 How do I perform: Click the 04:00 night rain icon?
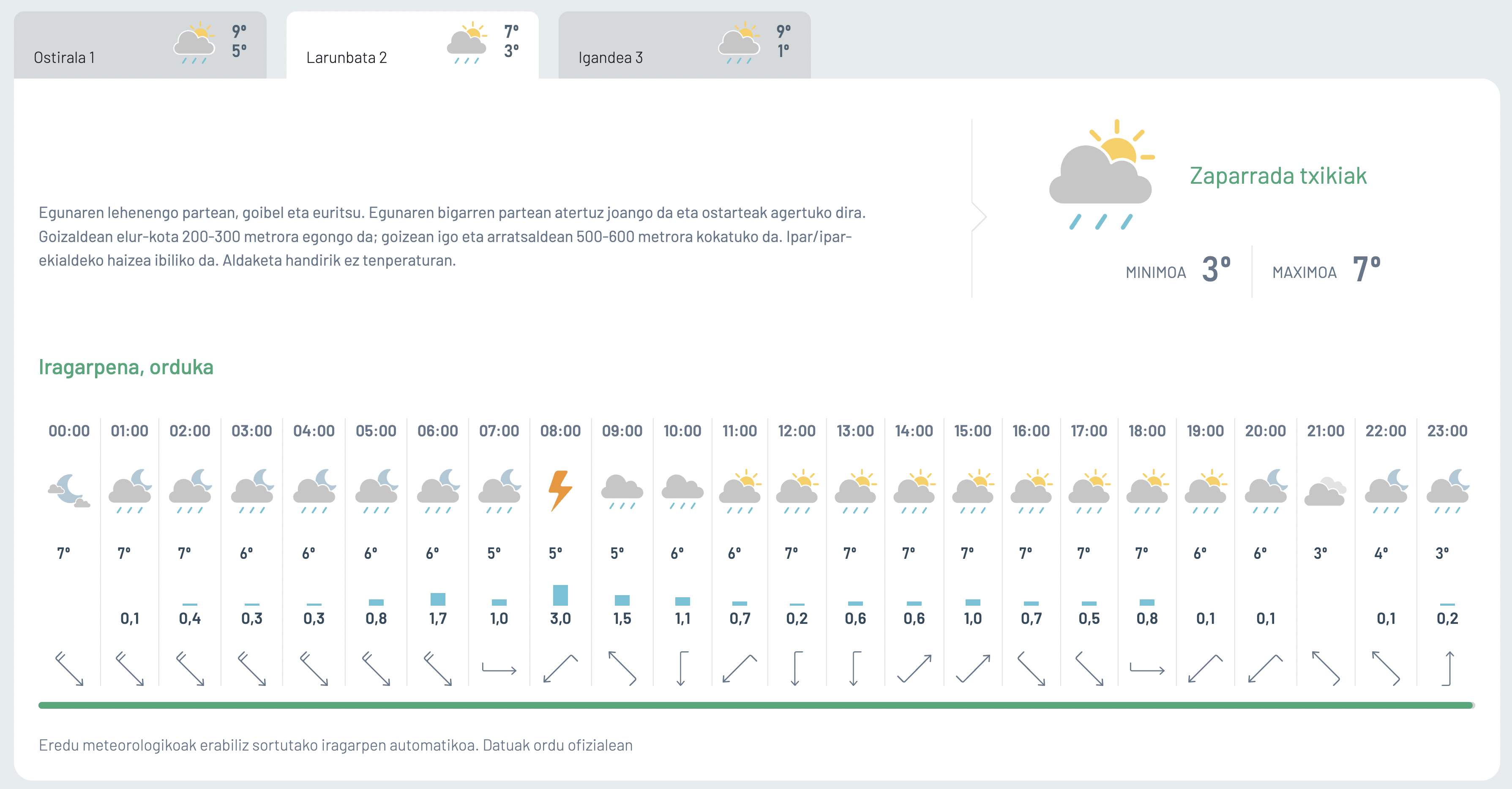[314, 492]
